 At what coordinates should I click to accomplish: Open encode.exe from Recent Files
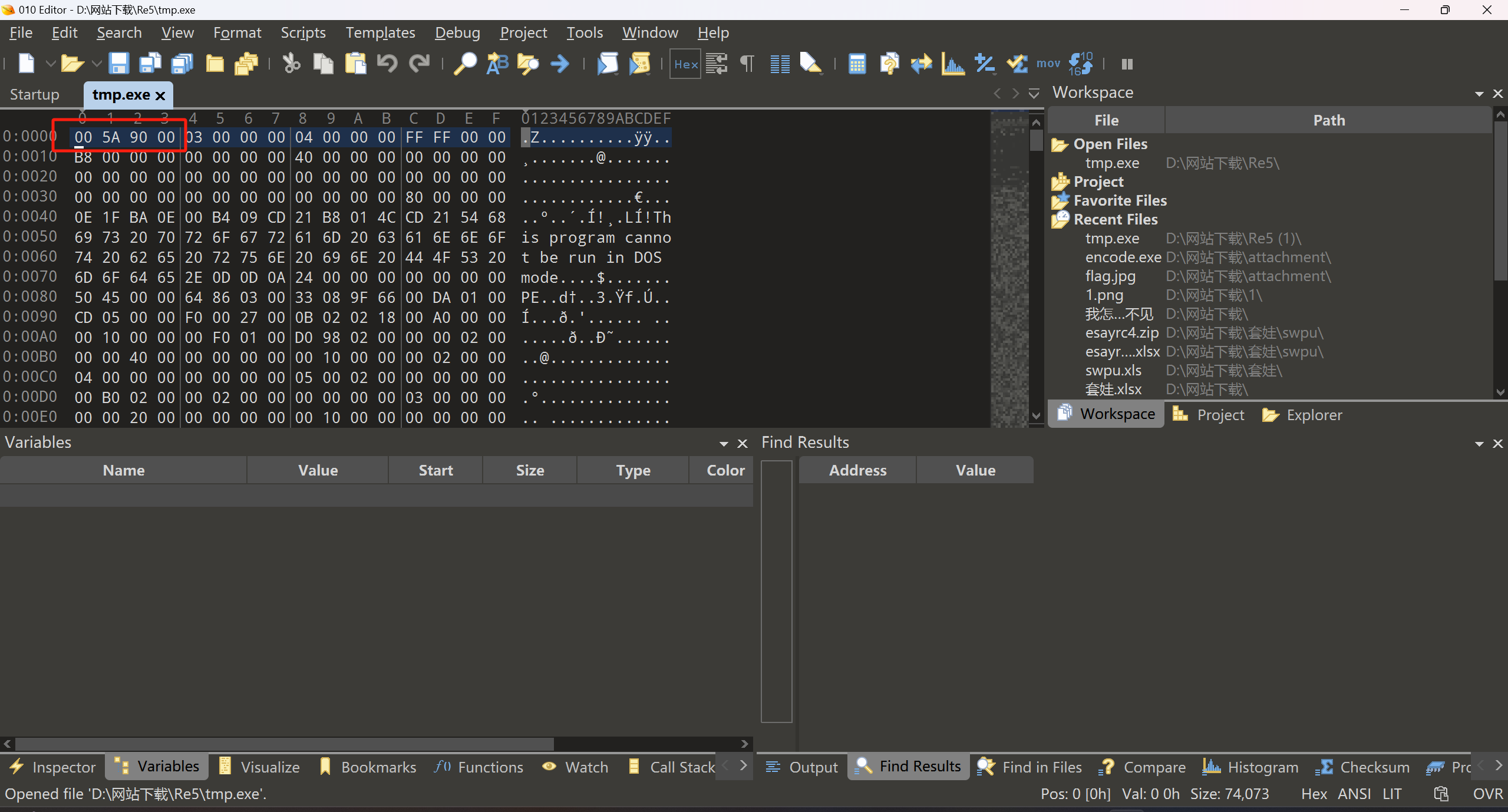(1123, 258)
